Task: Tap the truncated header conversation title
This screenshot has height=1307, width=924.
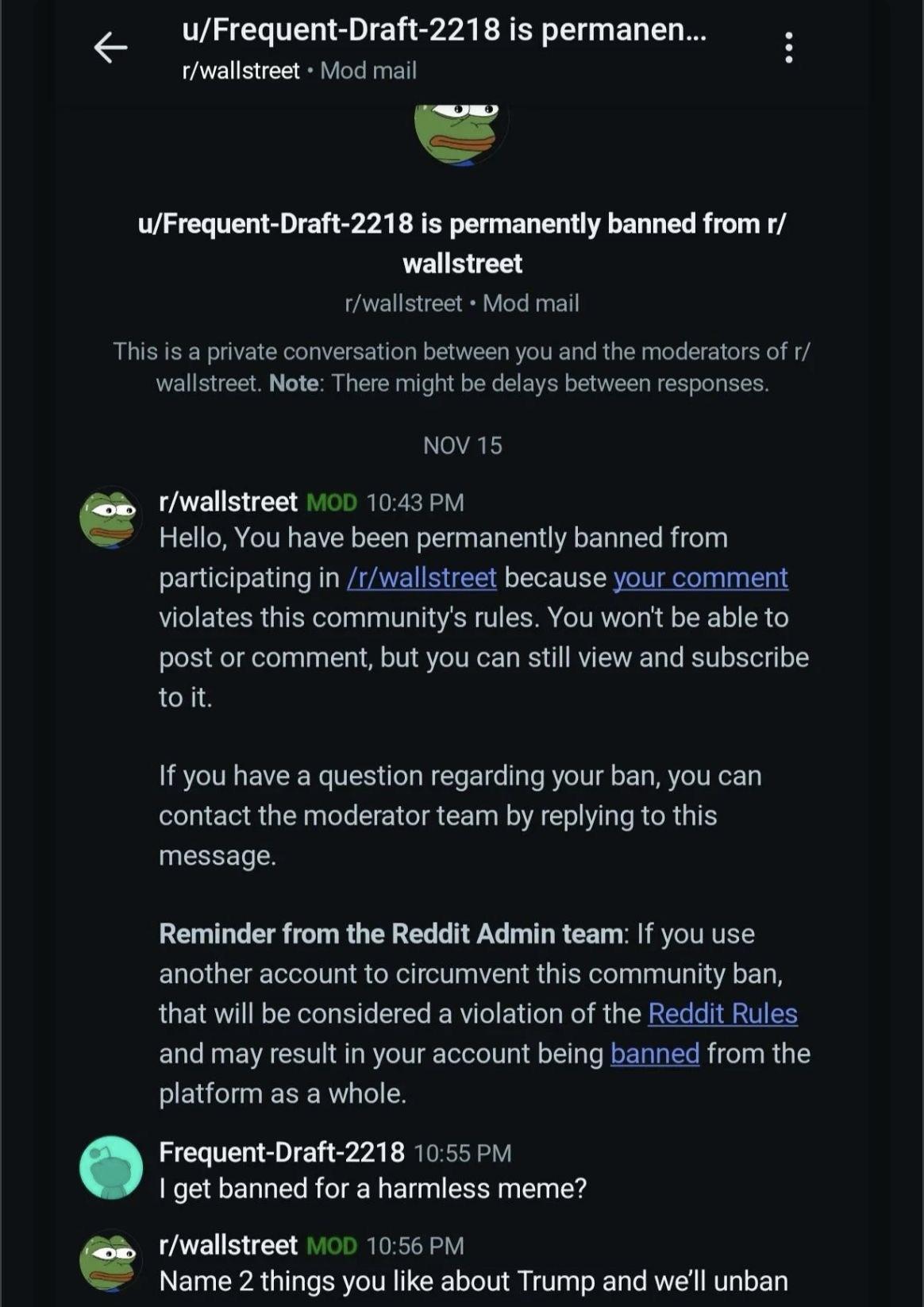Action: (x=444, y=30)
